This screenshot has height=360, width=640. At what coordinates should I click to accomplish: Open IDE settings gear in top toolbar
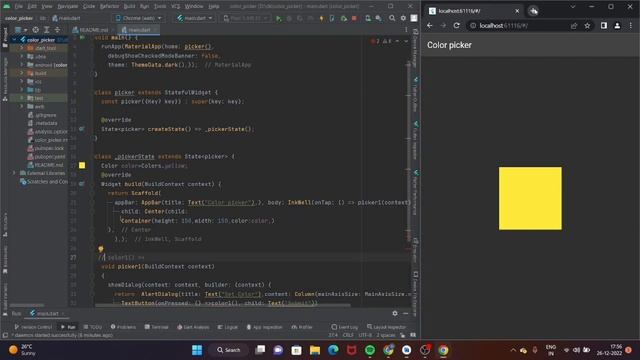[403, 18]
